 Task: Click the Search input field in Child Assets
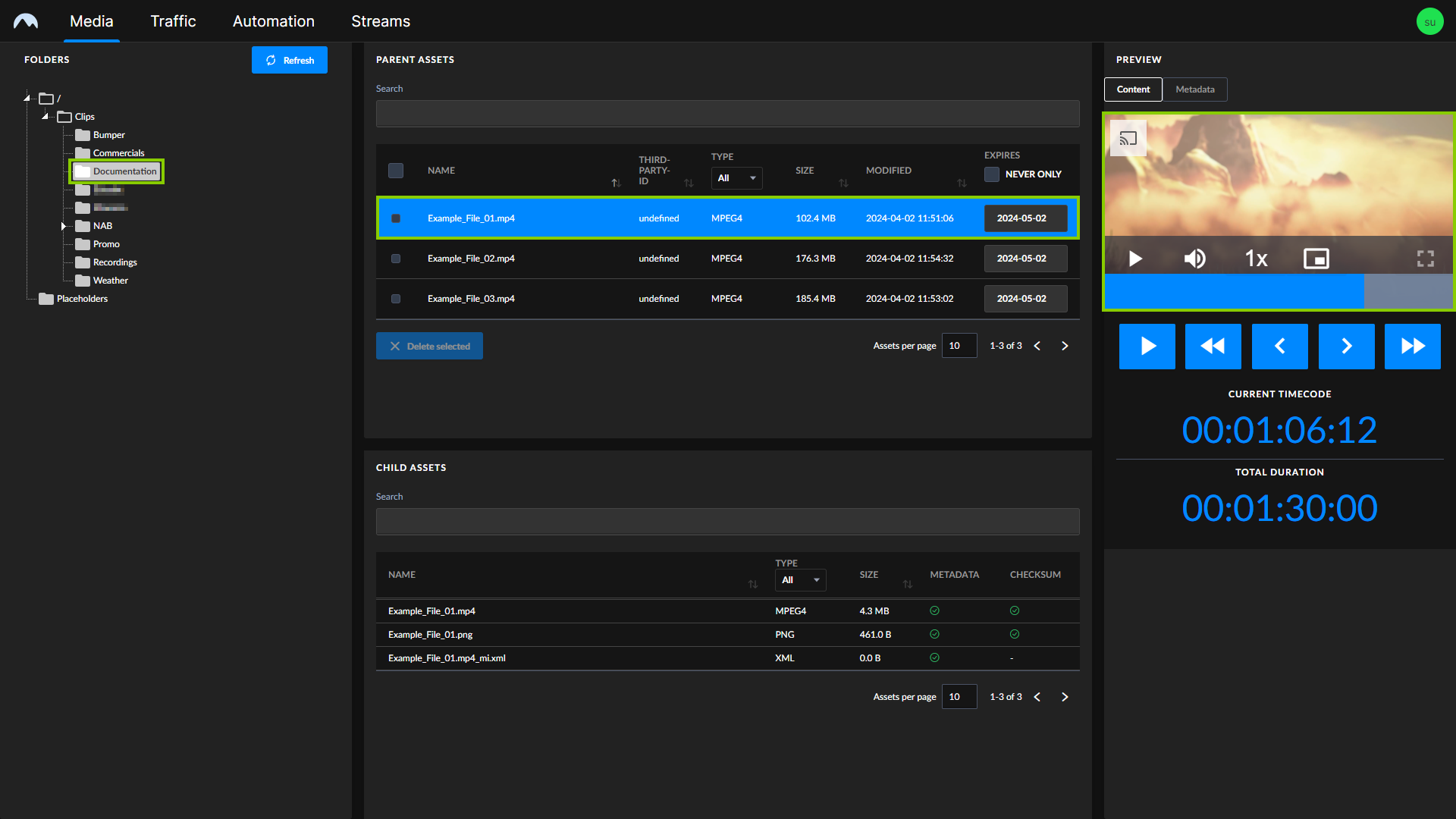pyautogui.click(x=727, y=520)
